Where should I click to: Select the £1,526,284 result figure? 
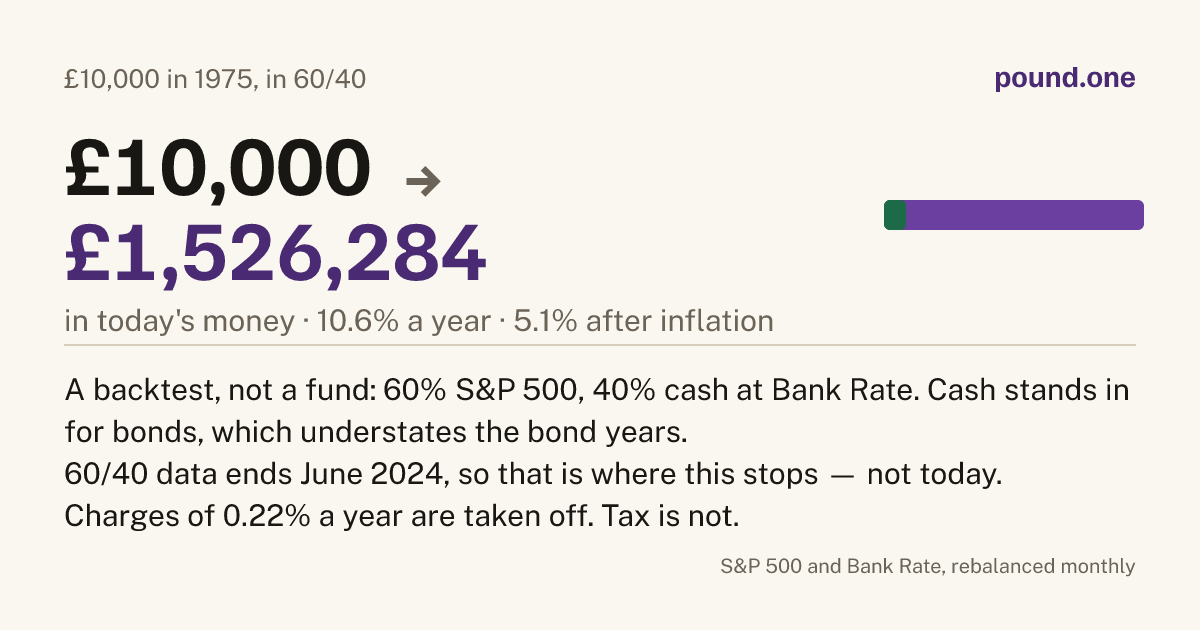click(276, 252)
